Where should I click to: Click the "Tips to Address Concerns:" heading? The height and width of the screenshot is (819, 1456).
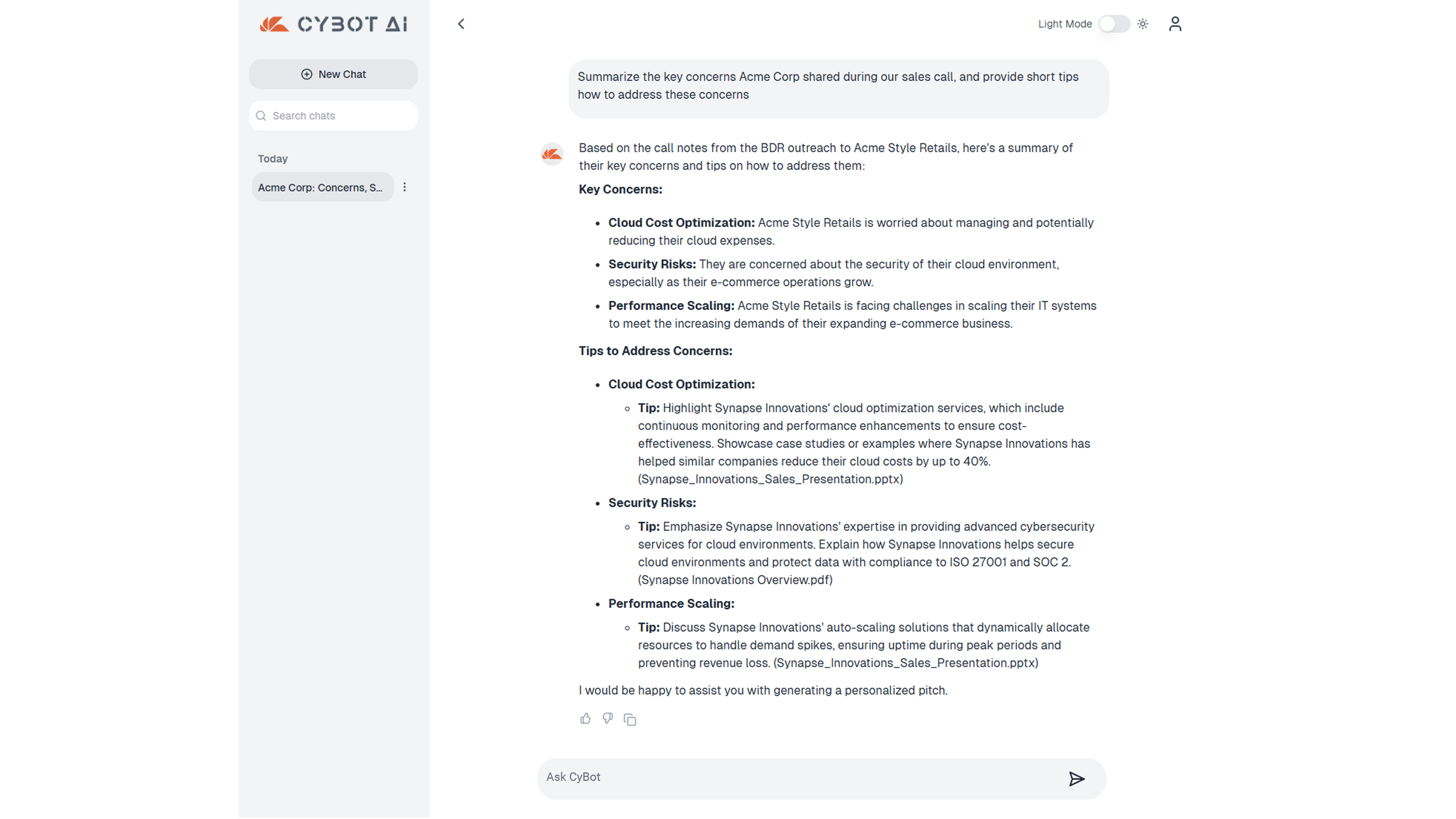pos(655,351)
